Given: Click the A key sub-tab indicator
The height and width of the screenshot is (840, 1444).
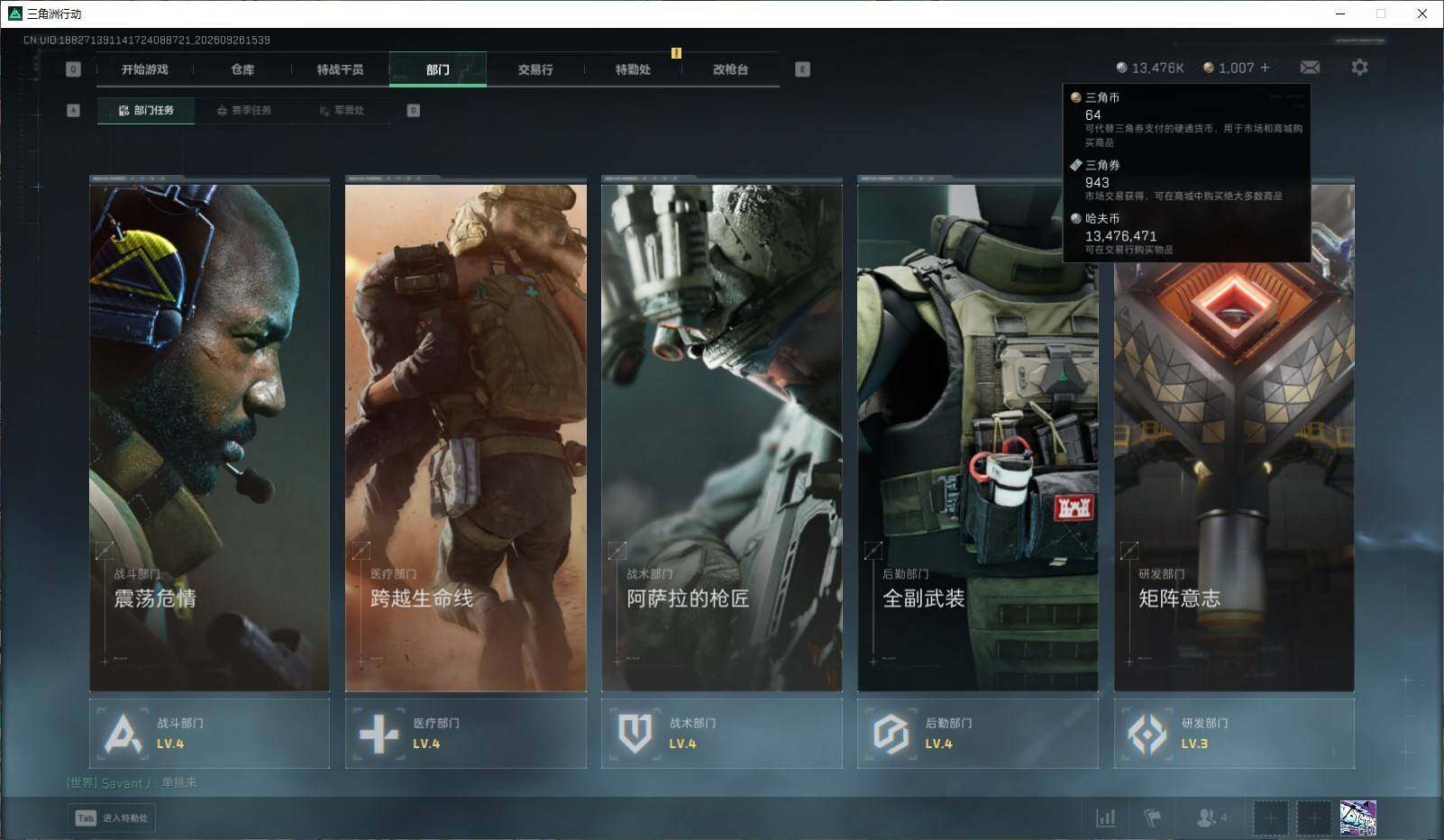Looking at the screenshot, I should point(74,110).
